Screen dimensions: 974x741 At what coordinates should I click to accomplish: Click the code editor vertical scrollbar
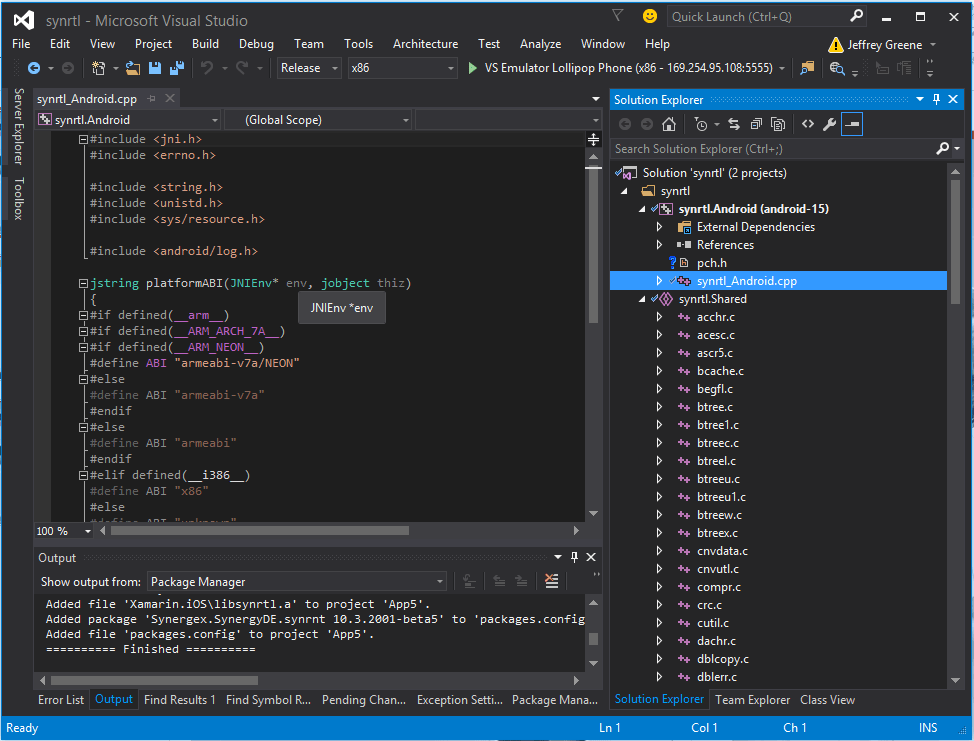tap(593, 250)
